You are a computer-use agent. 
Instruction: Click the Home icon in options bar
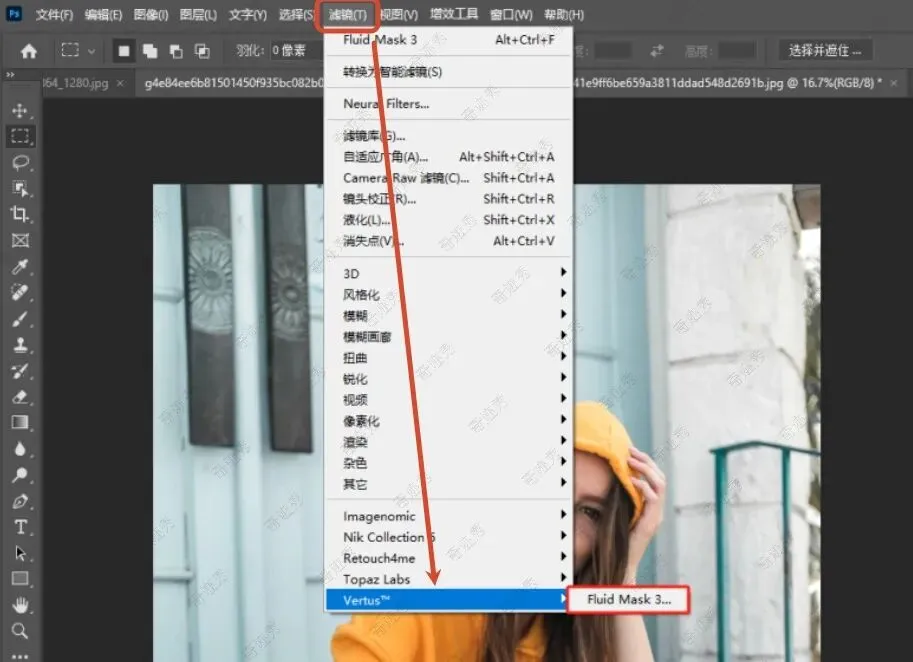[29, 51]
